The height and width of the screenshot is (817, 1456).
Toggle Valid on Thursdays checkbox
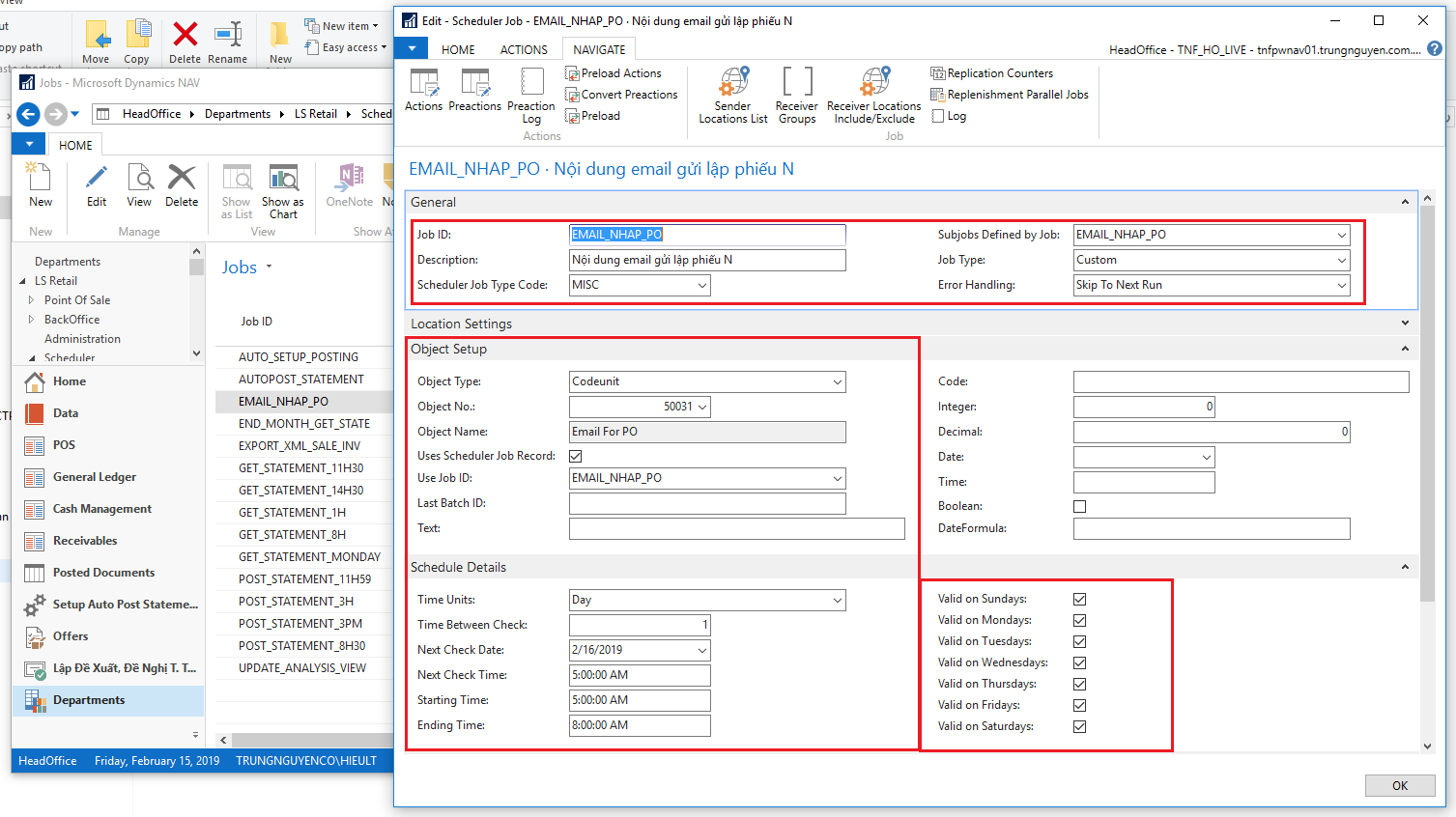click(1079, 684)
